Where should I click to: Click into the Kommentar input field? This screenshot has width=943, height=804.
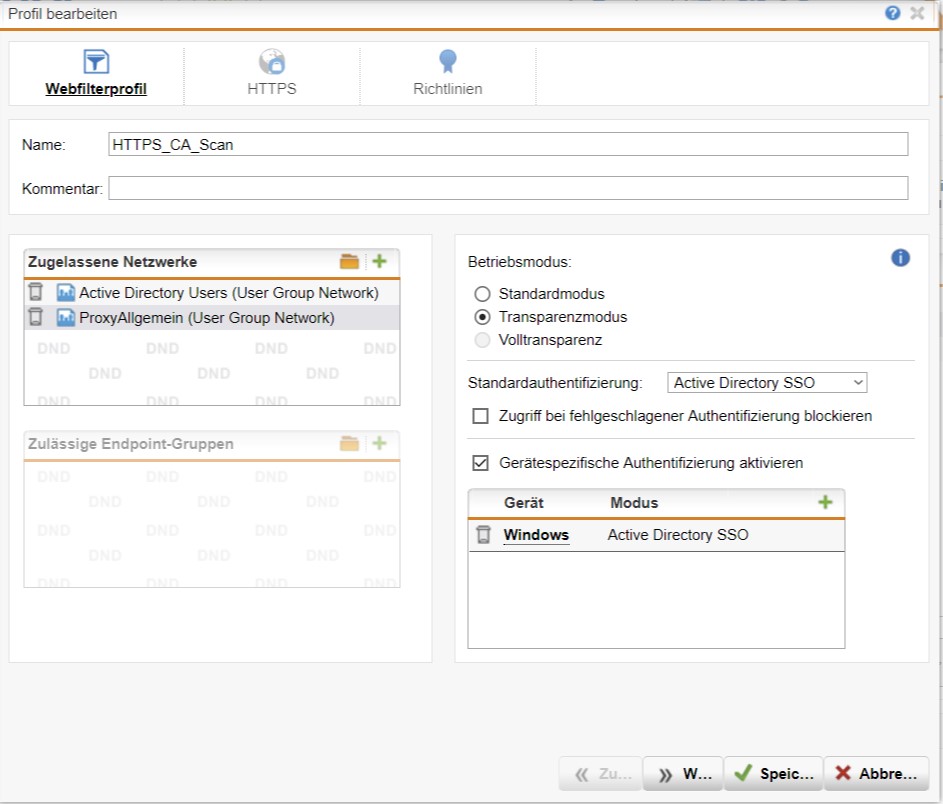tap(508, 188)
